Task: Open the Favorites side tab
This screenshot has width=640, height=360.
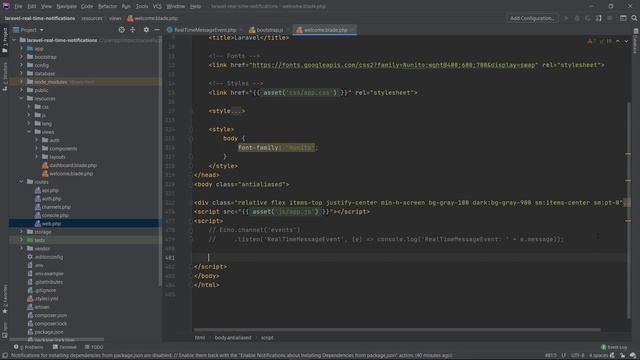Action: (x=5, y=299)
